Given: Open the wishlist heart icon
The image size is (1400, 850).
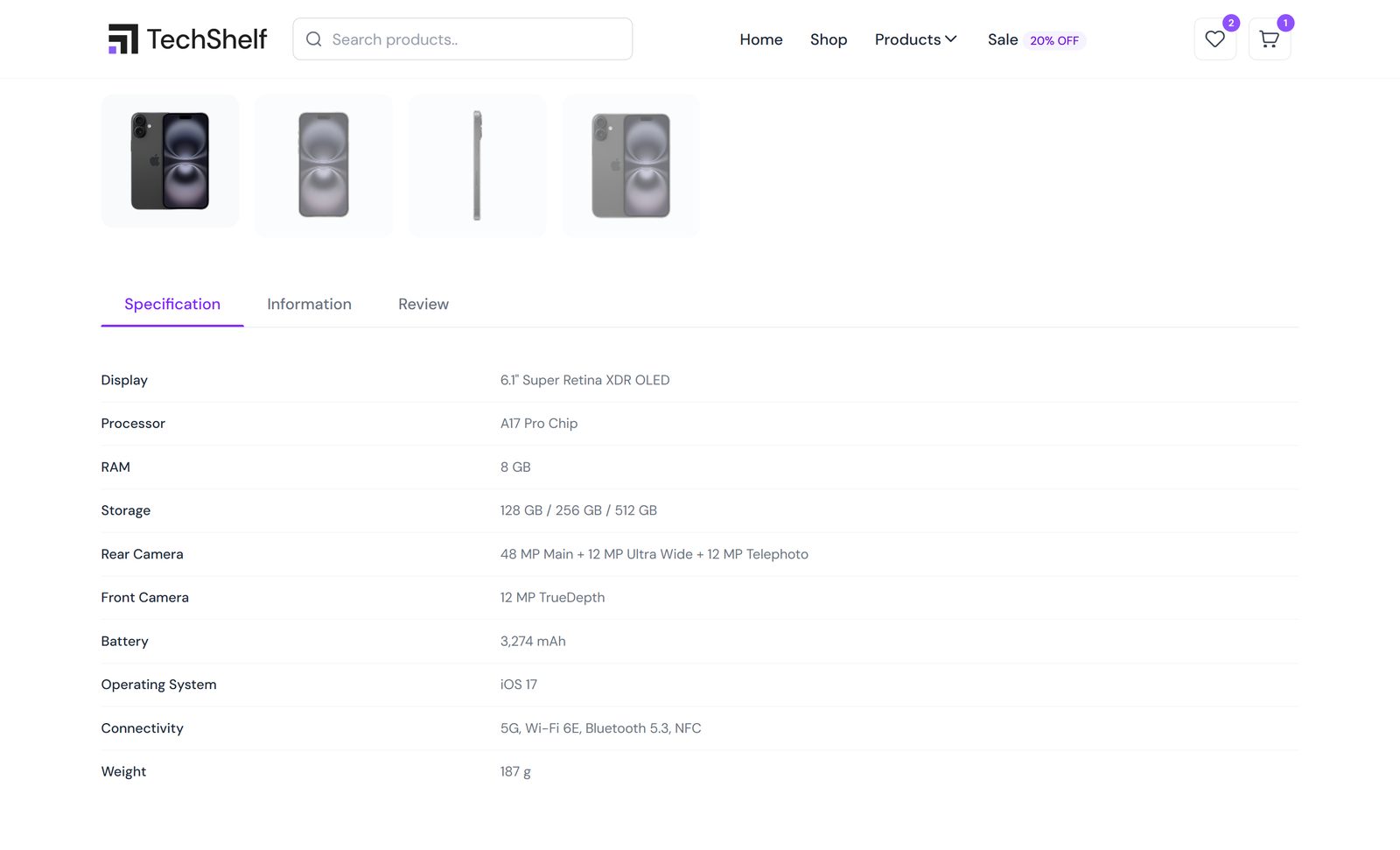Looking at the screenshot, I should click(1214, 39).
